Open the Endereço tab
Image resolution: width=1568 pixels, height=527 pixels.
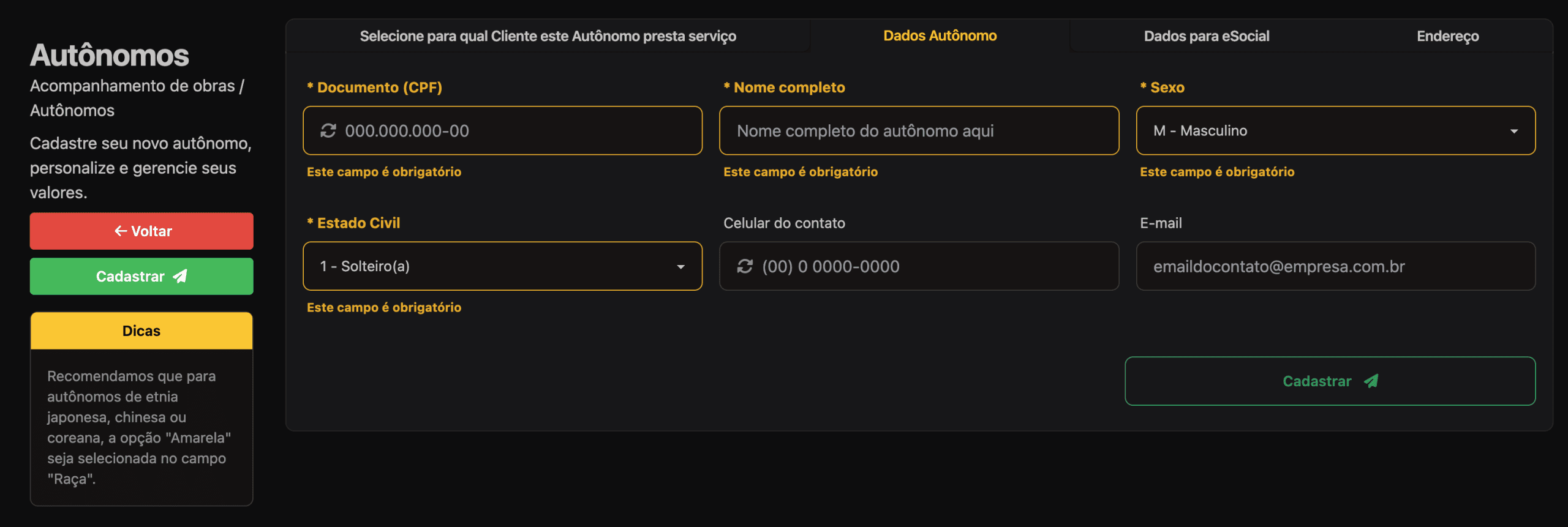[x=1447, y=36]
